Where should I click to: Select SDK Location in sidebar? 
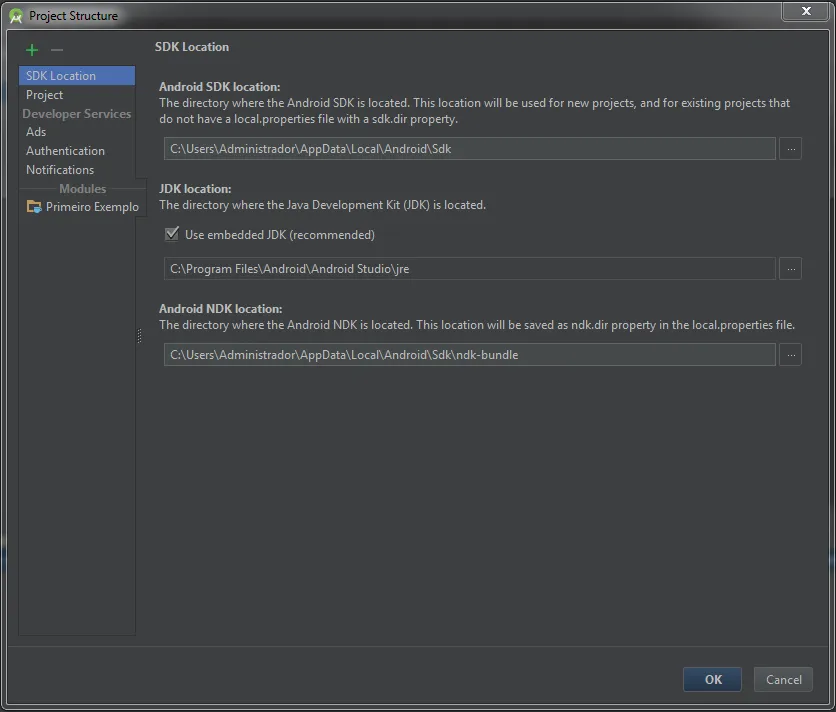pyautogui.click(x=62, y=76)
